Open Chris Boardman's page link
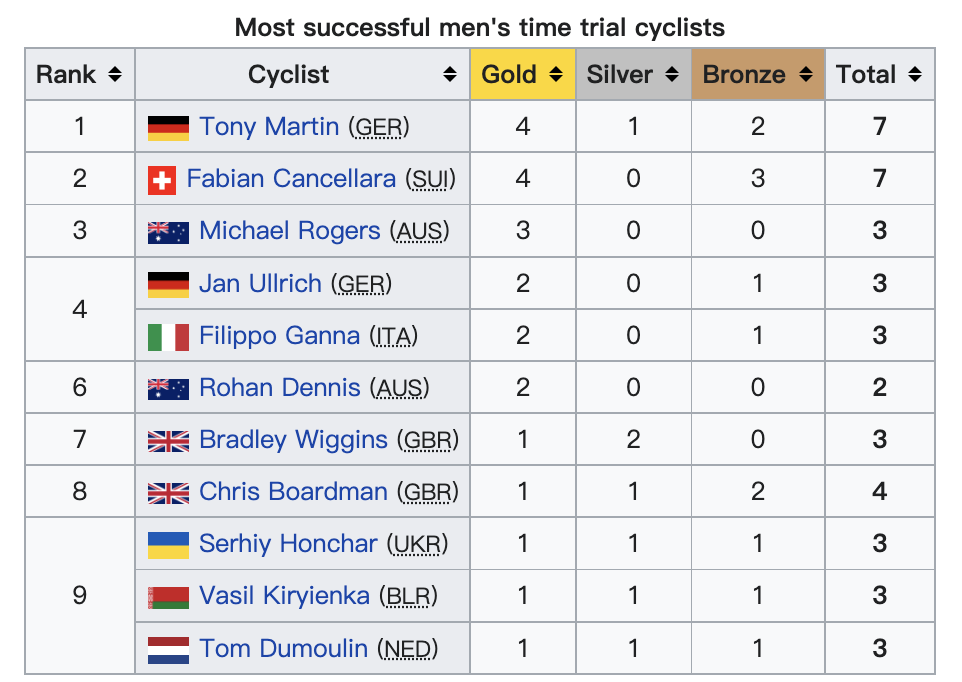962x682 pixels. [x=293, y=492]
